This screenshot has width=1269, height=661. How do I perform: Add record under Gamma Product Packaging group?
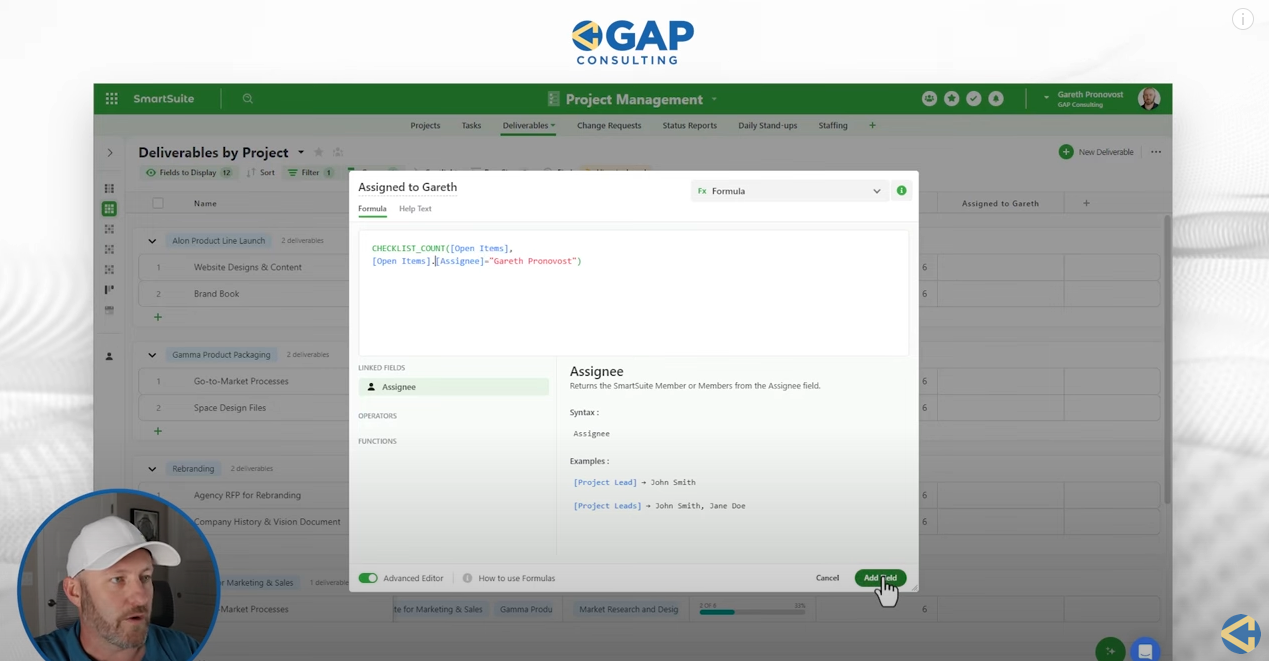pyautogui.click(x=158, y=431)
